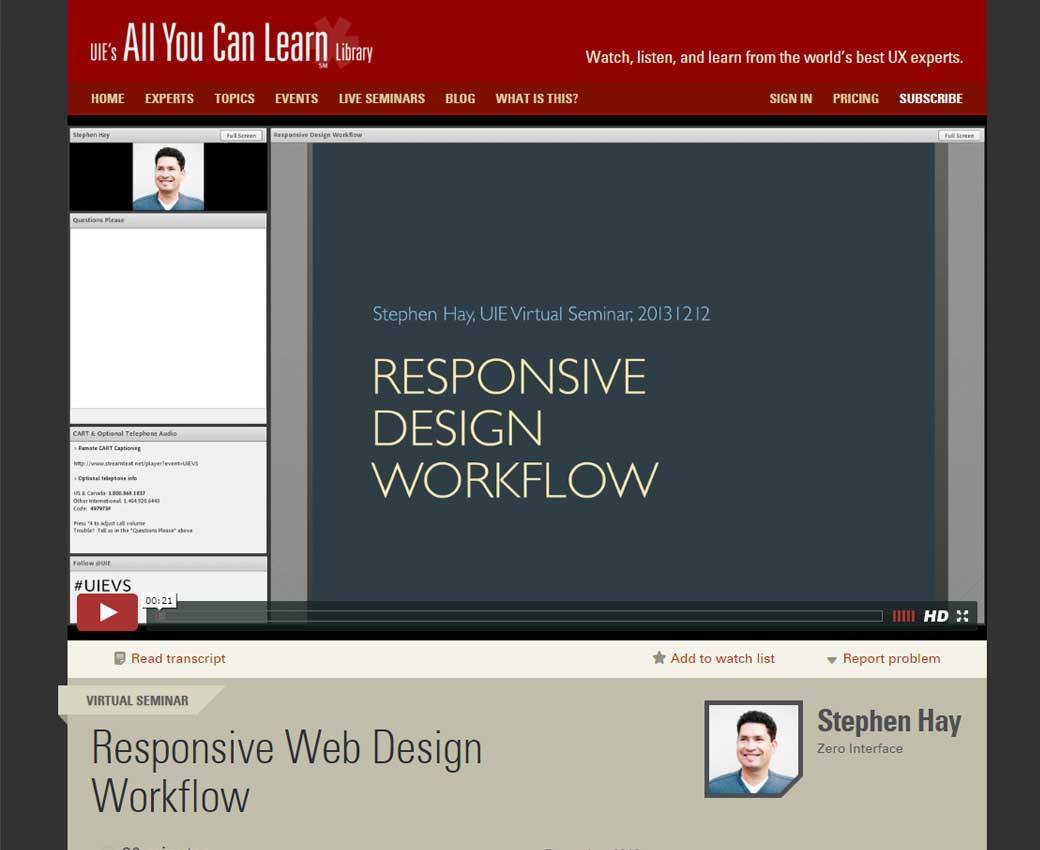The image size is (1040, 850).
Task: Open Stephen Hay's name link
Action: pyautogui.click(x=888, y=721)
